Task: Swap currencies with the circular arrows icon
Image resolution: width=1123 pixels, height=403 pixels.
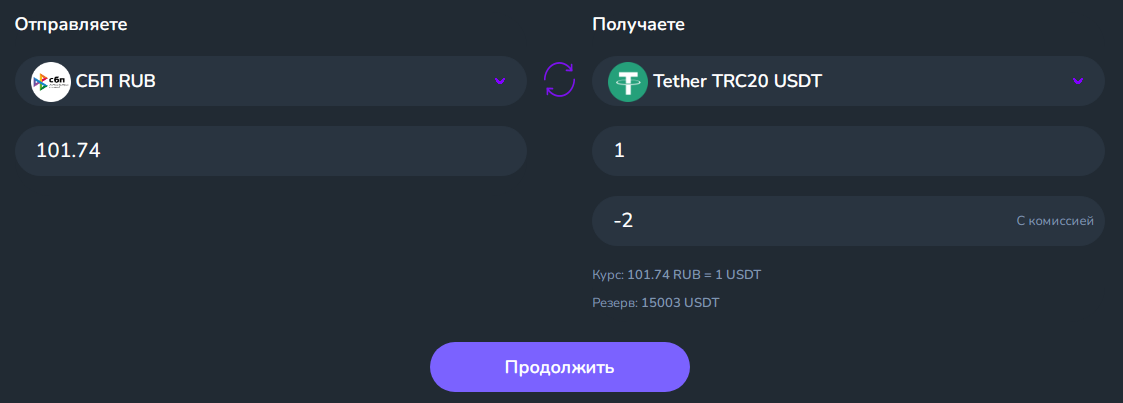Action: point(559,79)
